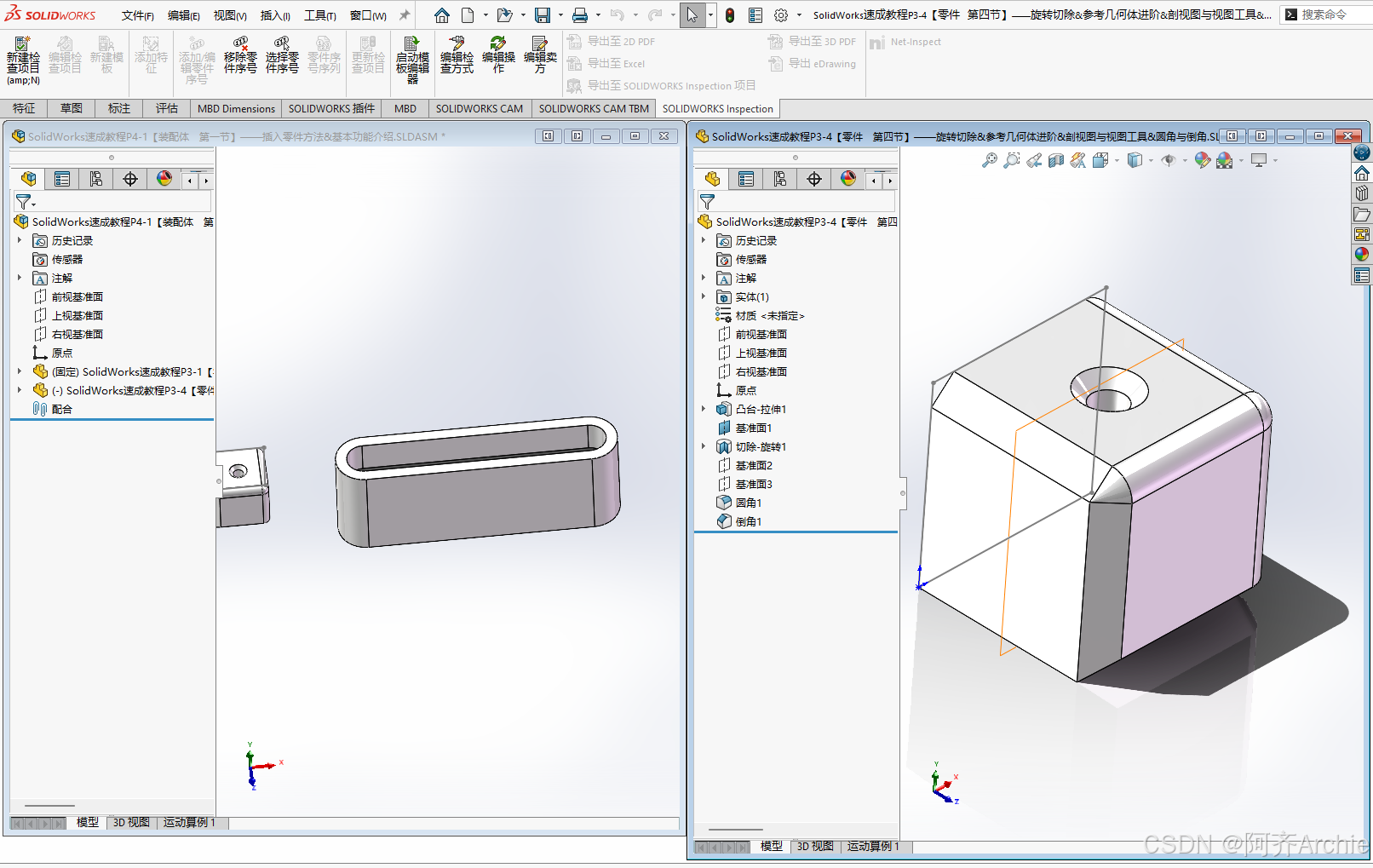Pin the menu bar with the pushpin
The width and height of the screenshot is (1373, 868).
click(x=405, y=15)
